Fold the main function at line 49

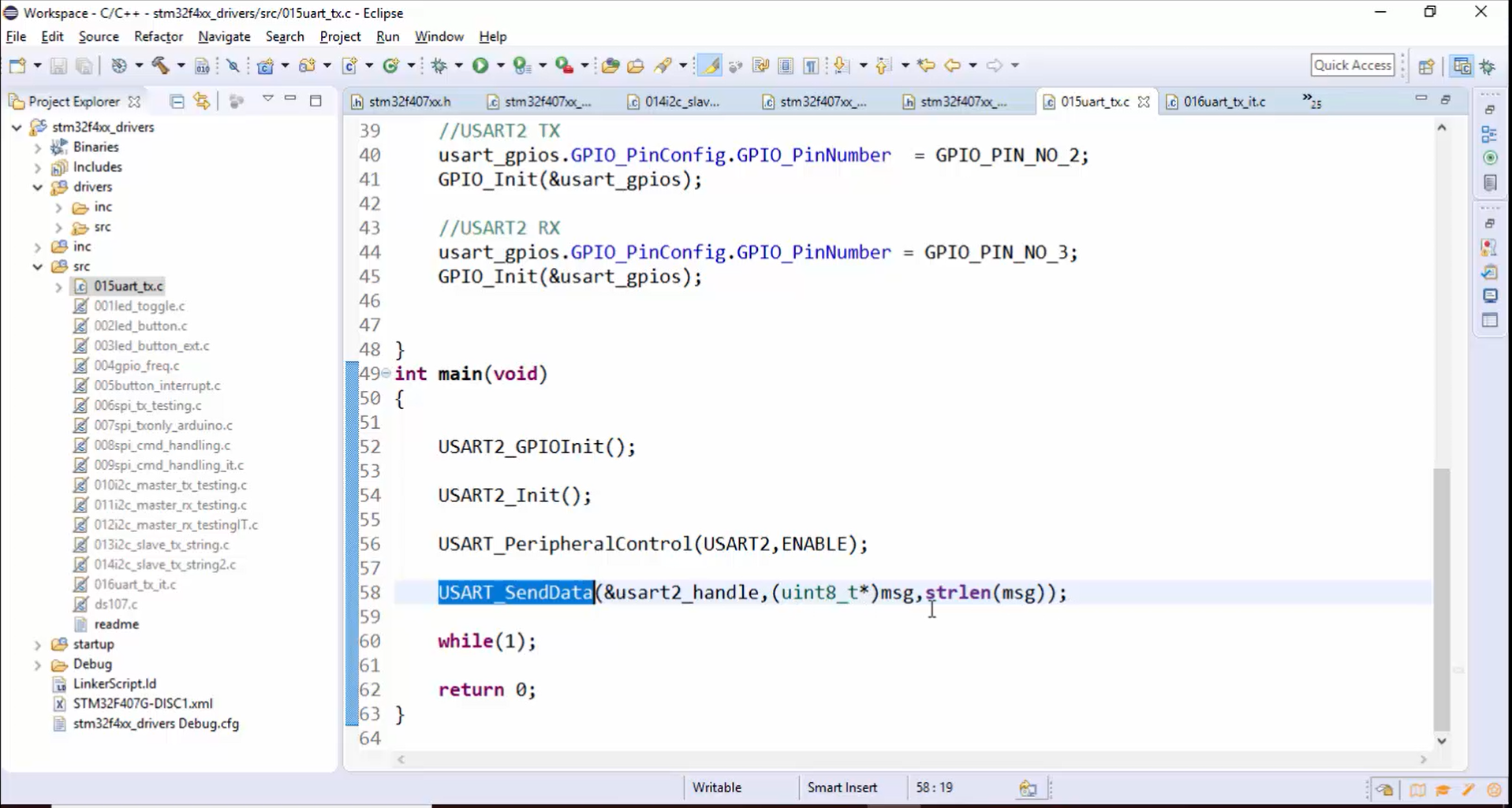(386, 374)
